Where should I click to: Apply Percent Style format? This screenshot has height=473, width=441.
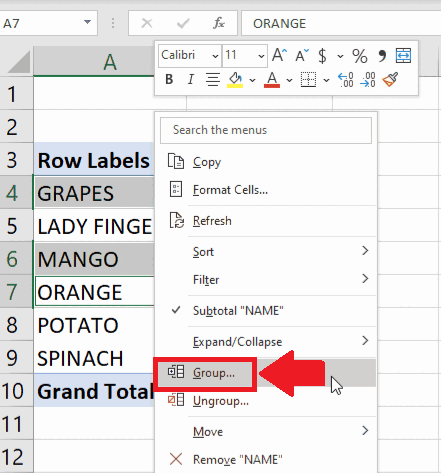point(360,56)
